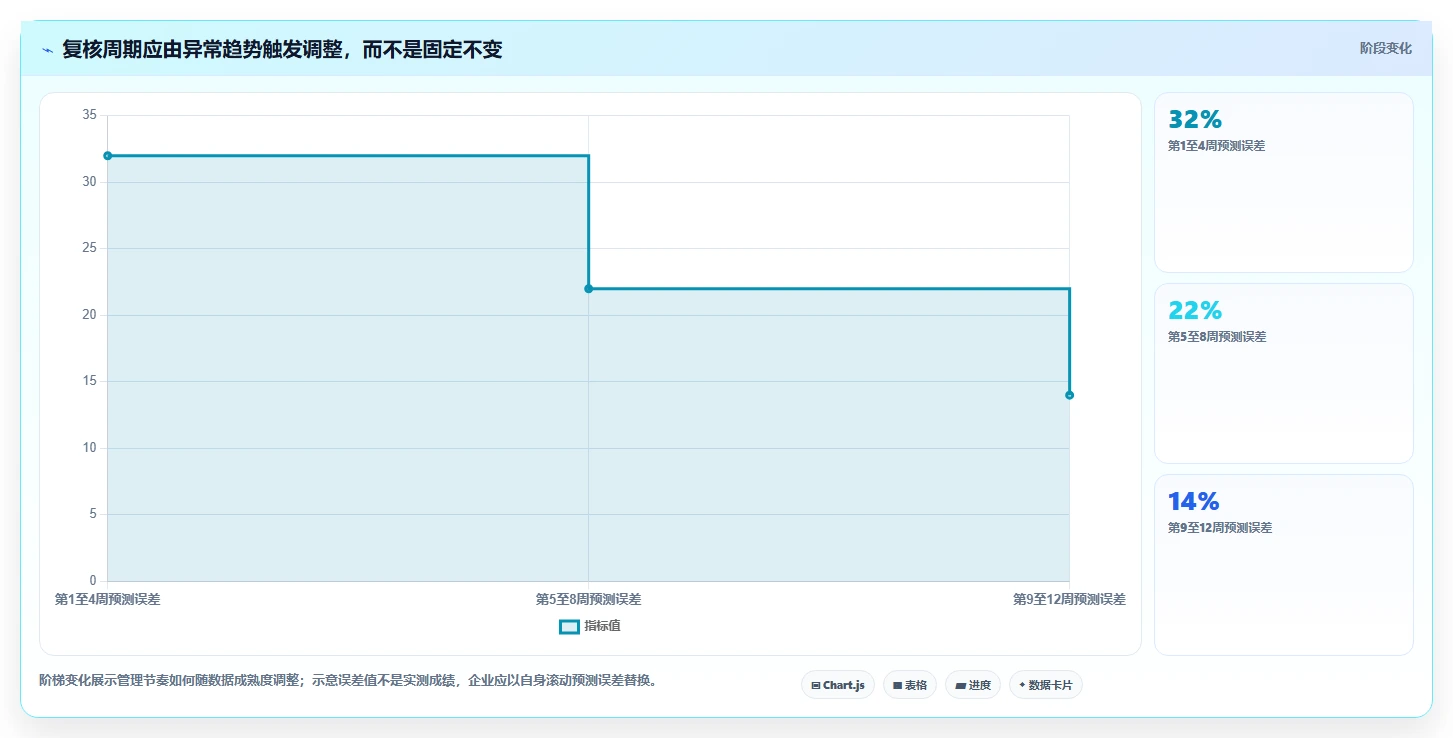Viewport: 1453px width, 738px height.
Task: Select the 表格 tag chip
Action: tap(910, 685)
